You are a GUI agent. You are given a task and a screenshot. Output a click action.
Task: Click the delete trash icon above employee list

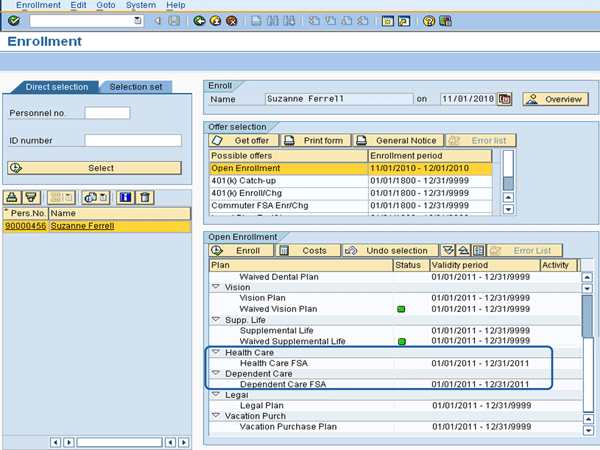coord(145,198)
